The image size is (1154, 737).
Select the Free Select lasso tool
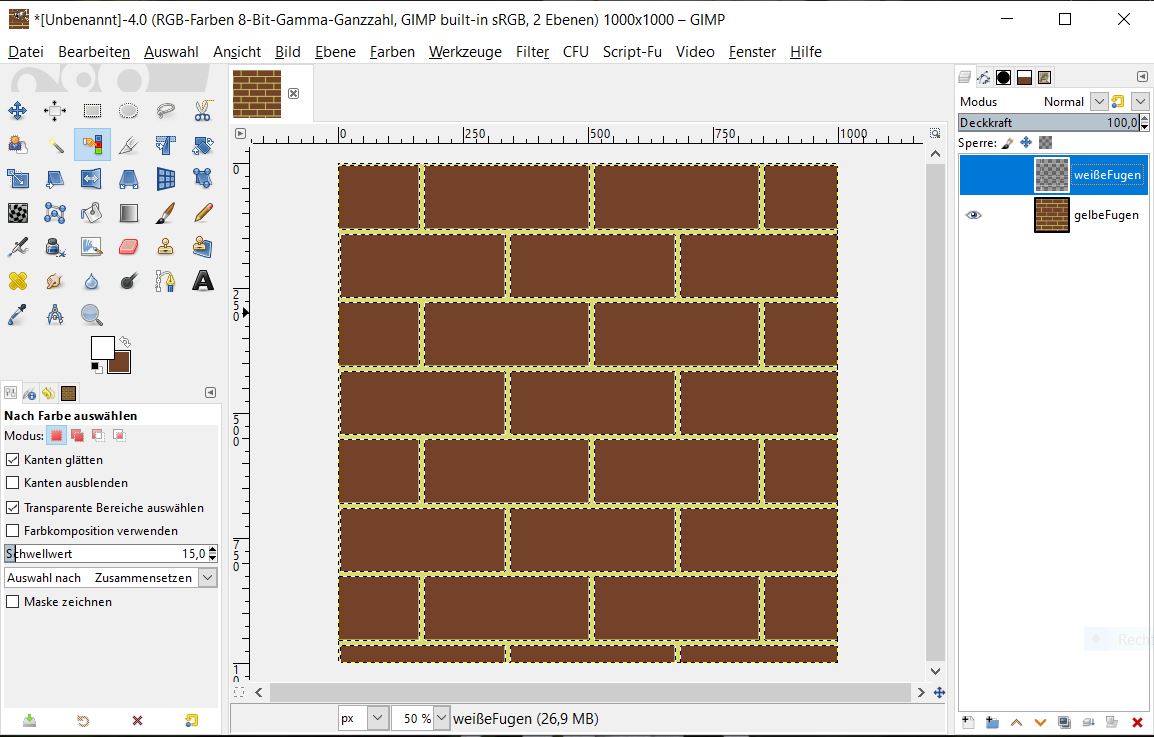click(166, 111)
